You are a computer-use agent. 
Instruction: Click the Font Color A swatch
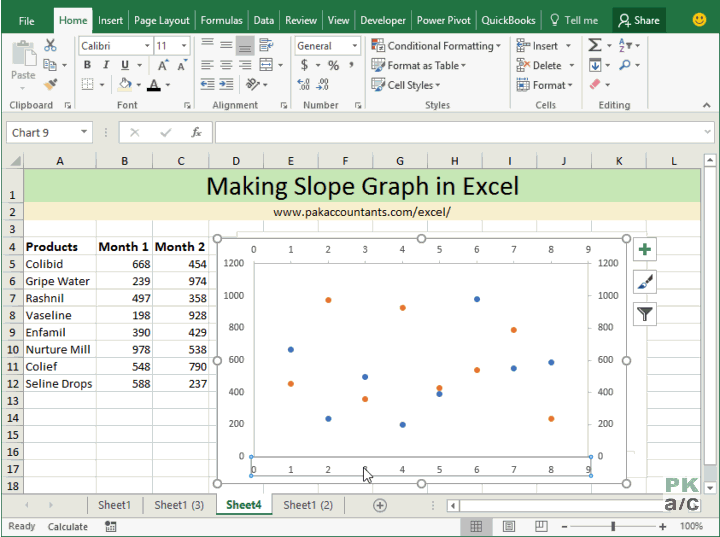coord(154,85)
